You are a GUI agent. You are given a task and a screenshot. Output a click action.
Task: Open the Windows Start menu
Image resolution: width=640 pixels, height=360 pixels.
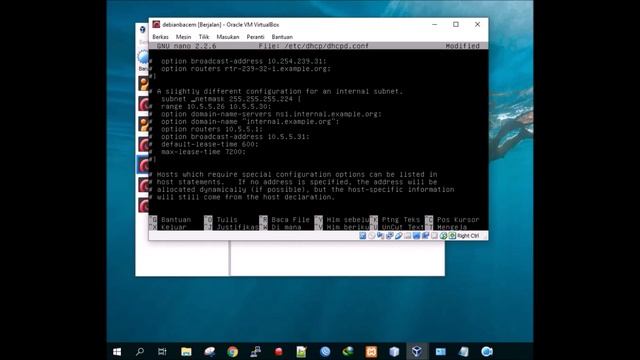coord(117,351)
